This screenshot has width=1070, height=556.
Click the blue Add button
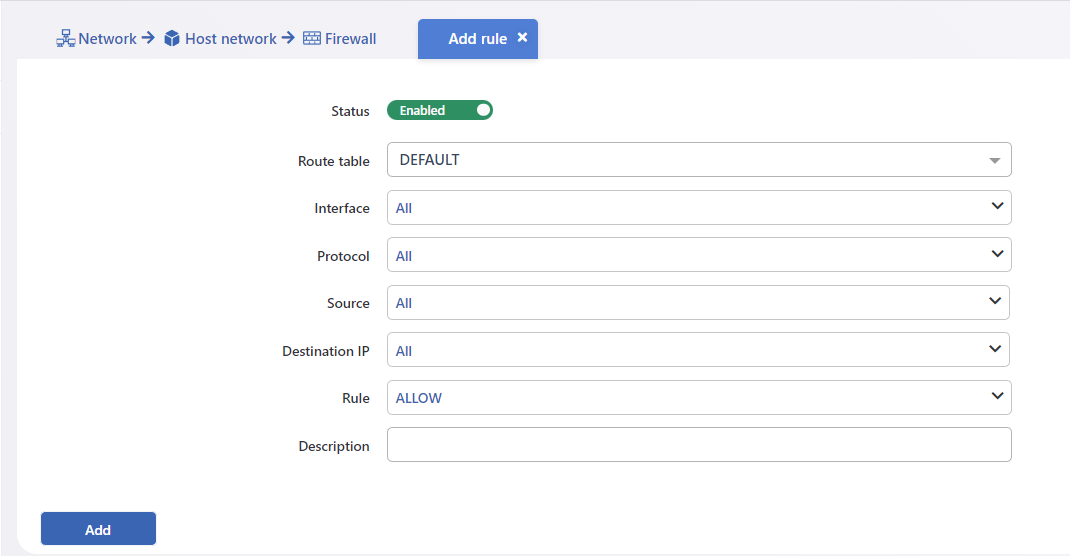(x=98, y=529)
